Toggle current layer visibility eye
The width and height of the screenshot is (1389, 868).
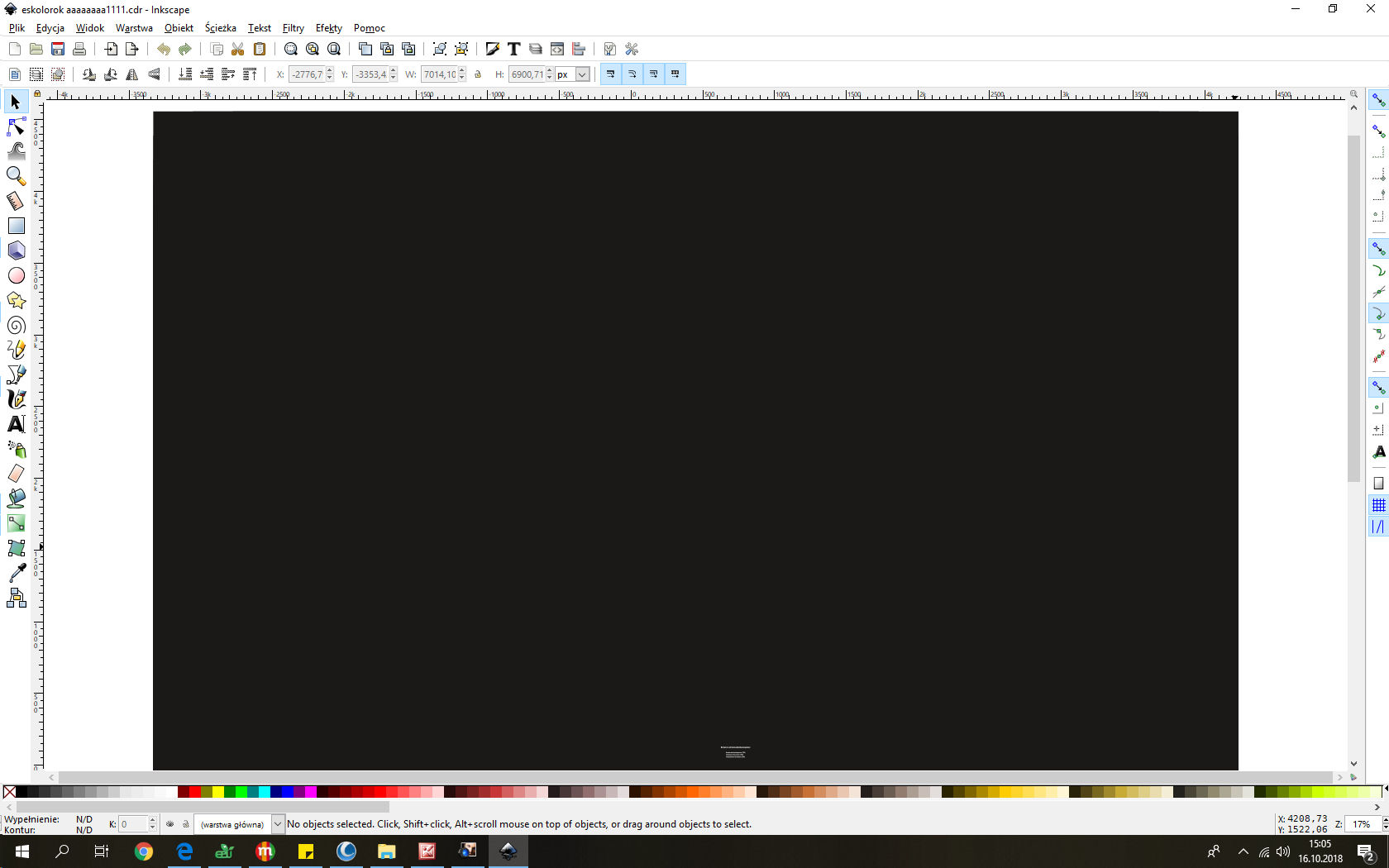[x=169, y=824]
